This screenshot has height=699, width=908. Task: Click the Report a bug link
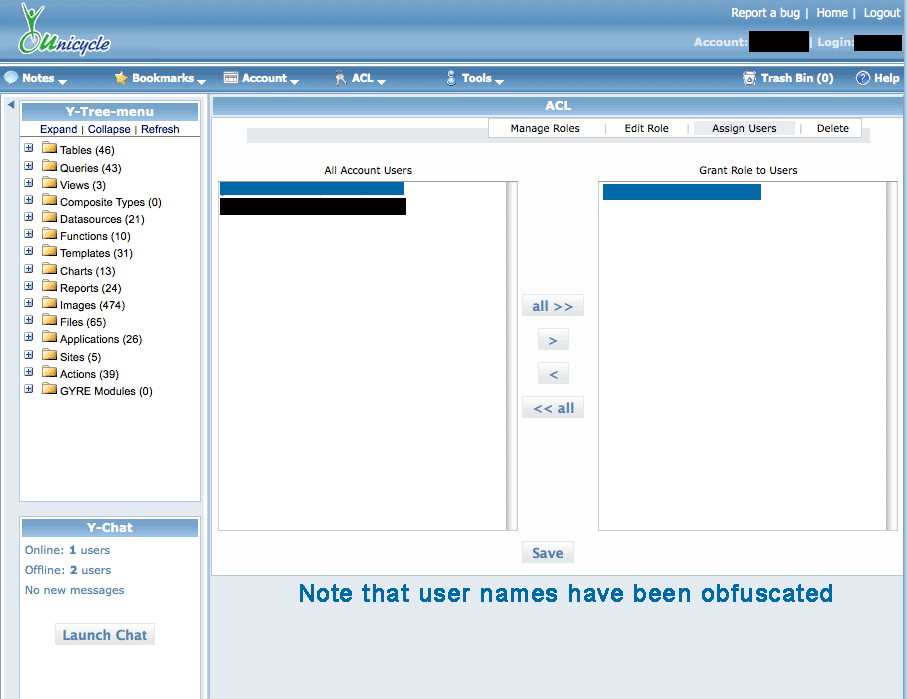click(765, 13)
